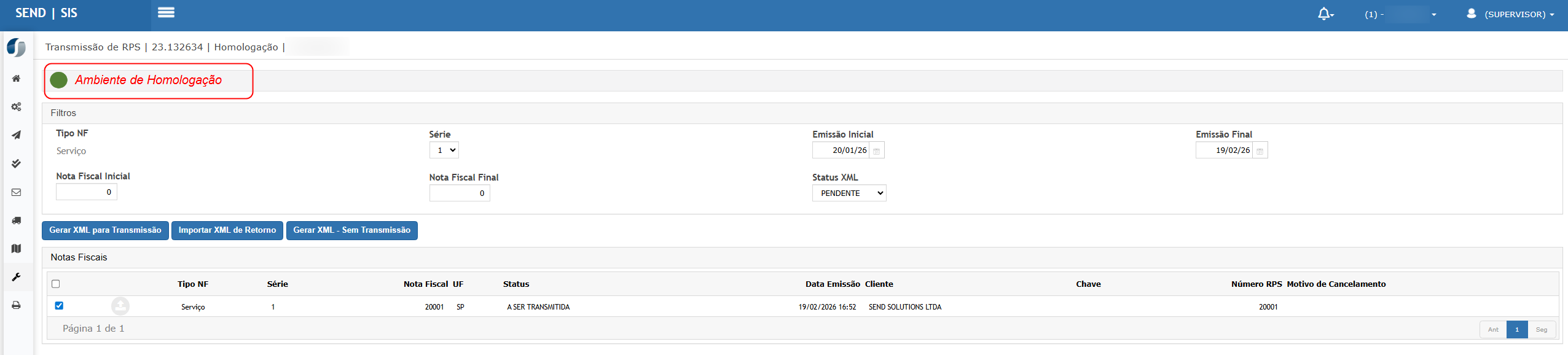Open the notification bell in the header
Viewport: 1568px width, 355px height.
click(1325, 14)
